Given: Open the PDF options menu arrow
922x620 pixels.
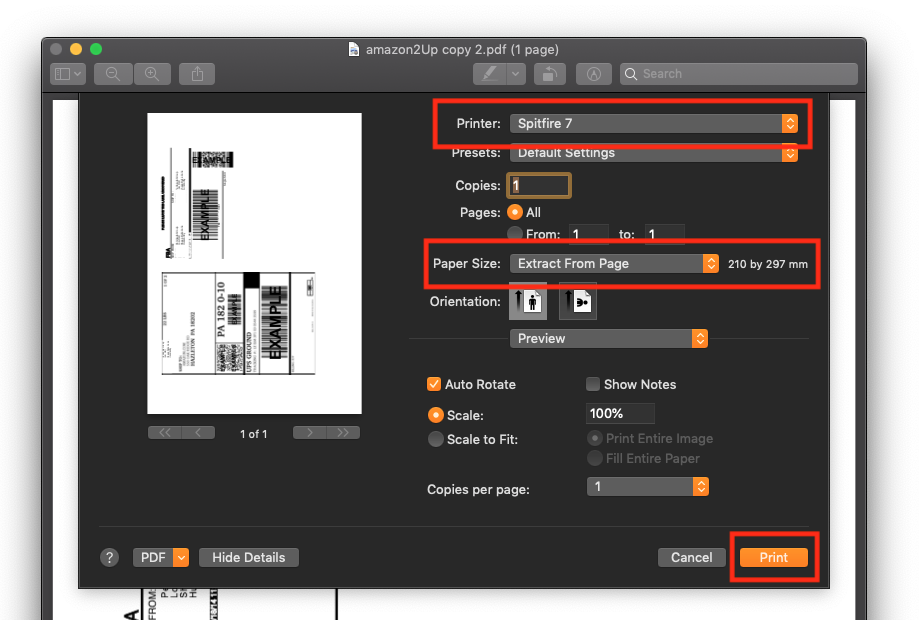Looking at the screenshot, I should pyautogui.click(x=181, y=558).
